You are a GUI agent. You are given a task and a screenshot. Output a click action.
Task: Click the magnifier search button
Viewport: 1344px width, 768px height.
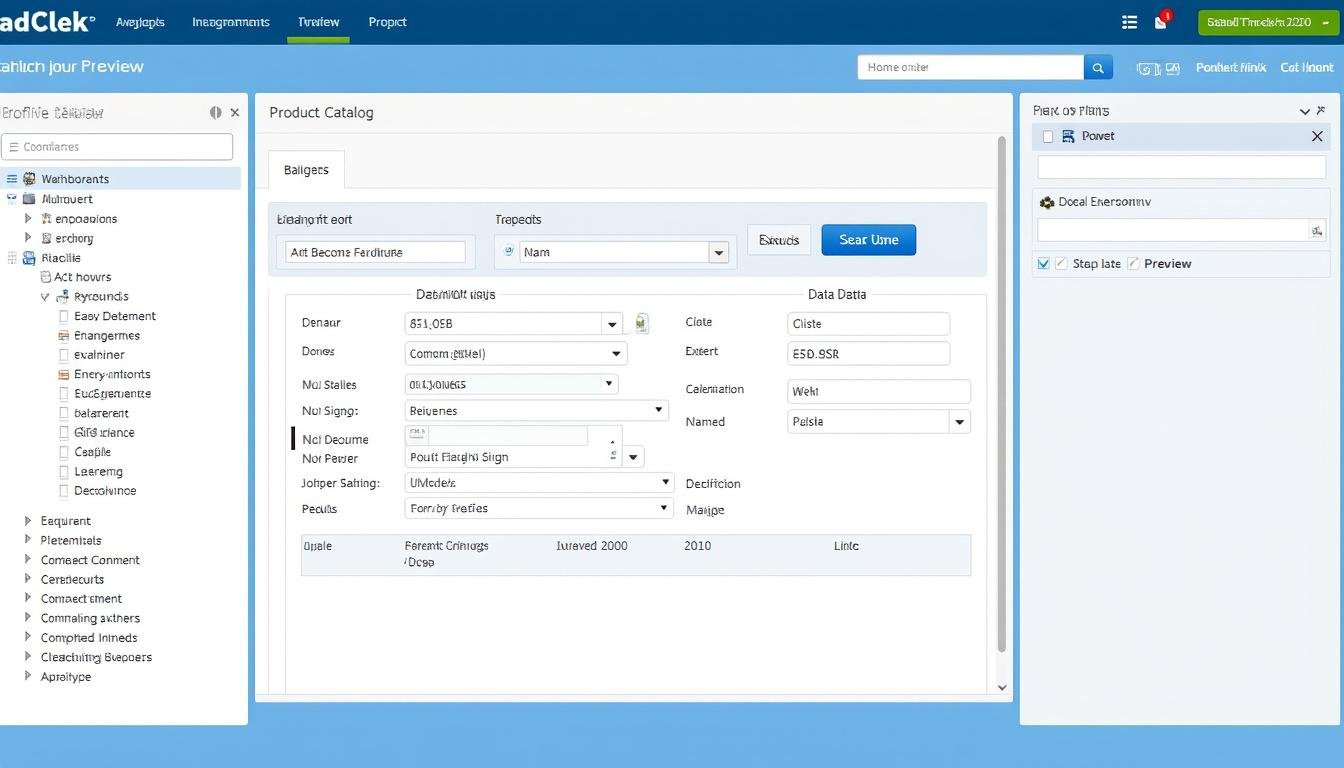pos(1098,67)
